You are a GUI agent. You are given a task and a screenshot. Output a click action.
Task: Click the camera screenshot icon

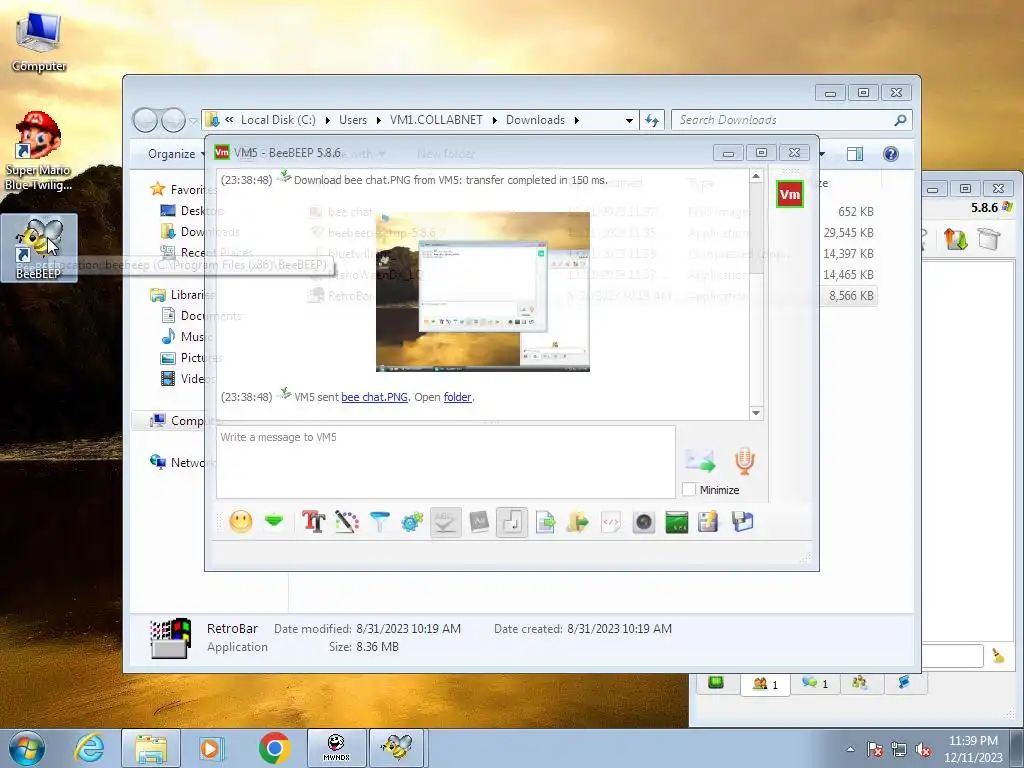643,522
